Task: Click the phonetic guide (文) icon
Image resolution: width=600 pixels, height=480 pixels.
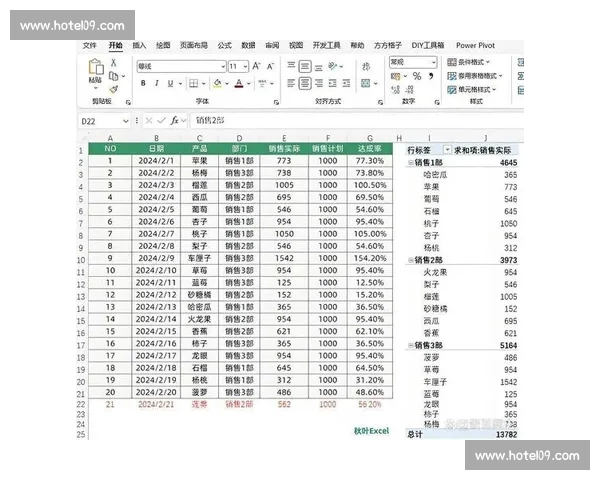Action: click(262, 83)
